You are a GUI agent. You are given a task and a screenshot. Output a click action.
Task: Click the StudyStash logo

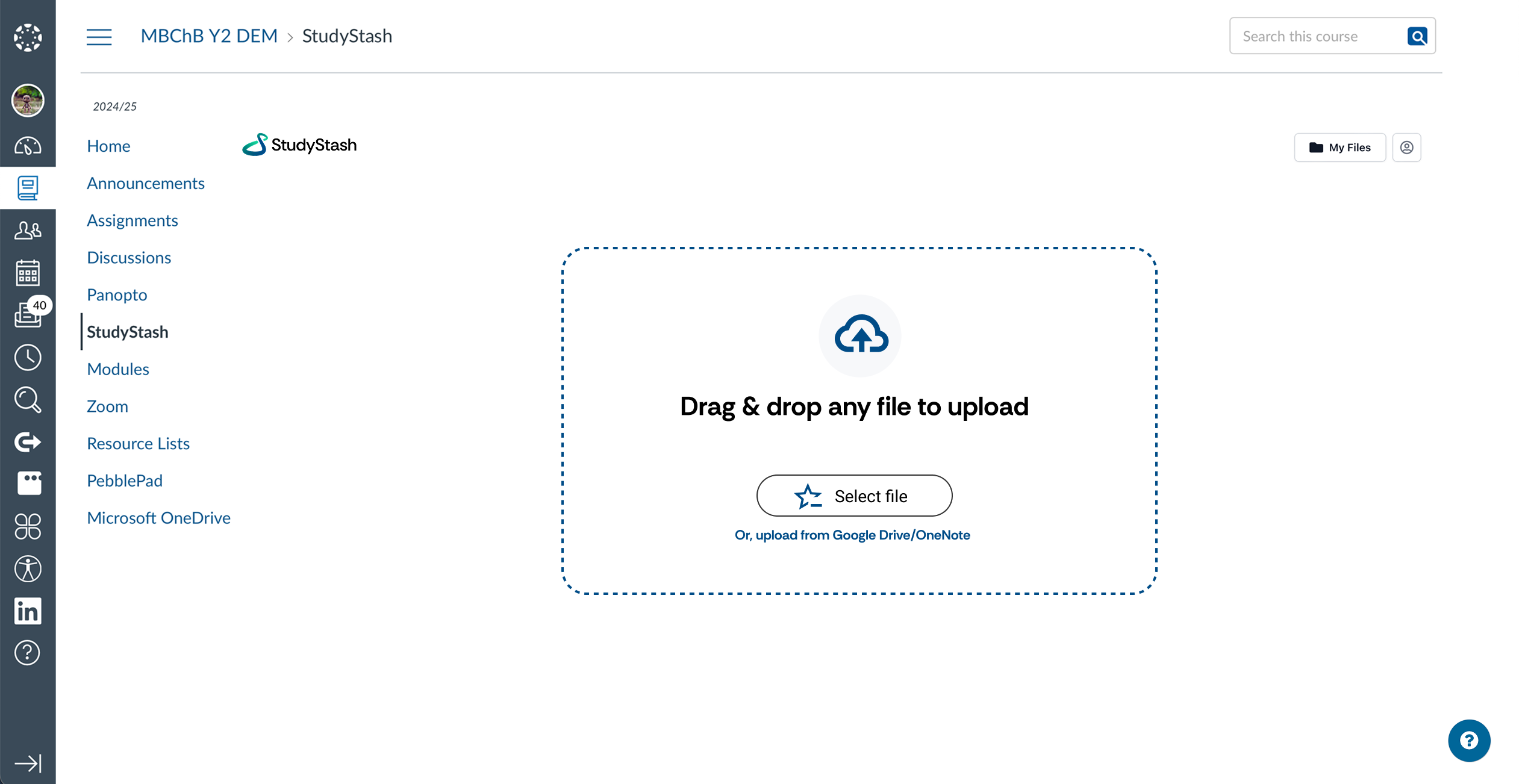(x=299, y=145)
